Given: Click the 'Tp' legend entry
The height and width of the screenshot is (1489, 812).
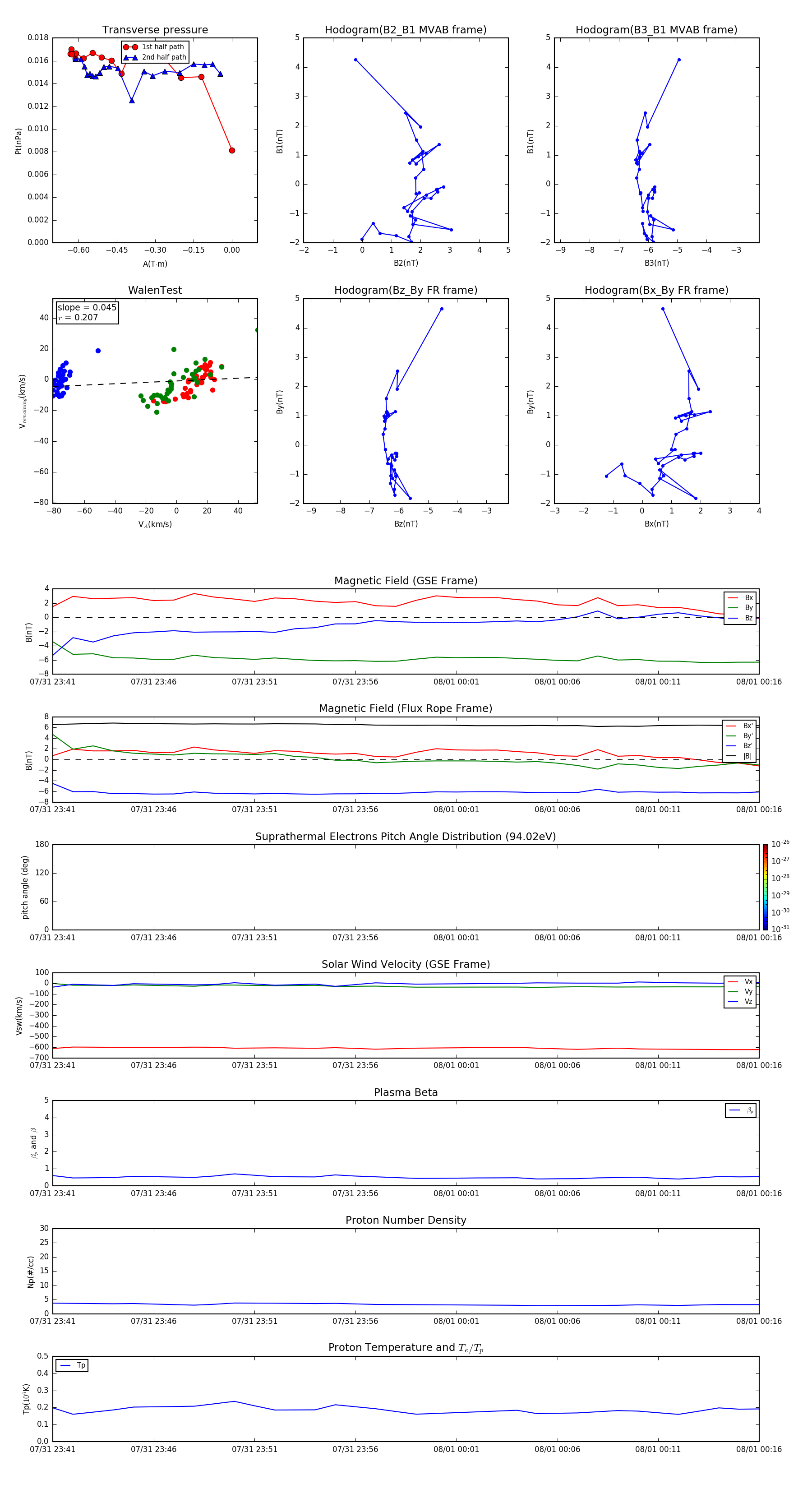Looking at the screenshot, I should (x=73, y=1365).
